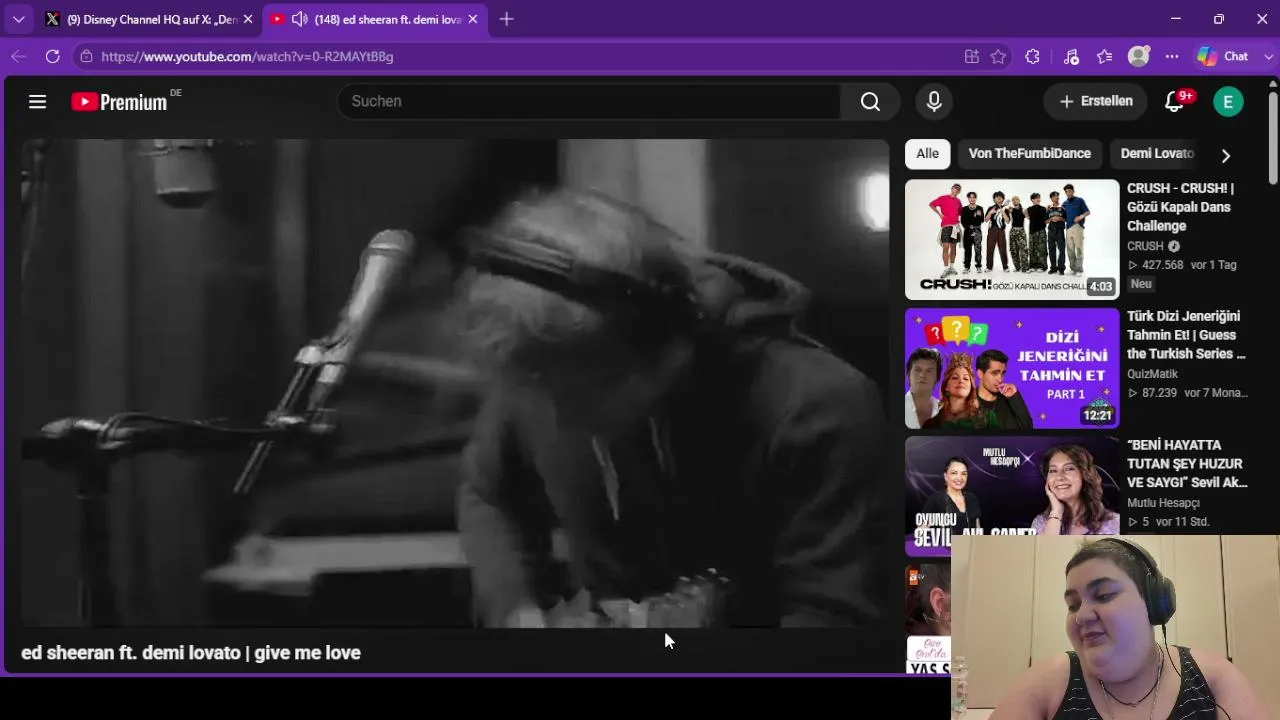This screenshot has height=720, width=1280.
Task: Open the YouTube hamburger guide menu
Action: click(x=37, y=101)
